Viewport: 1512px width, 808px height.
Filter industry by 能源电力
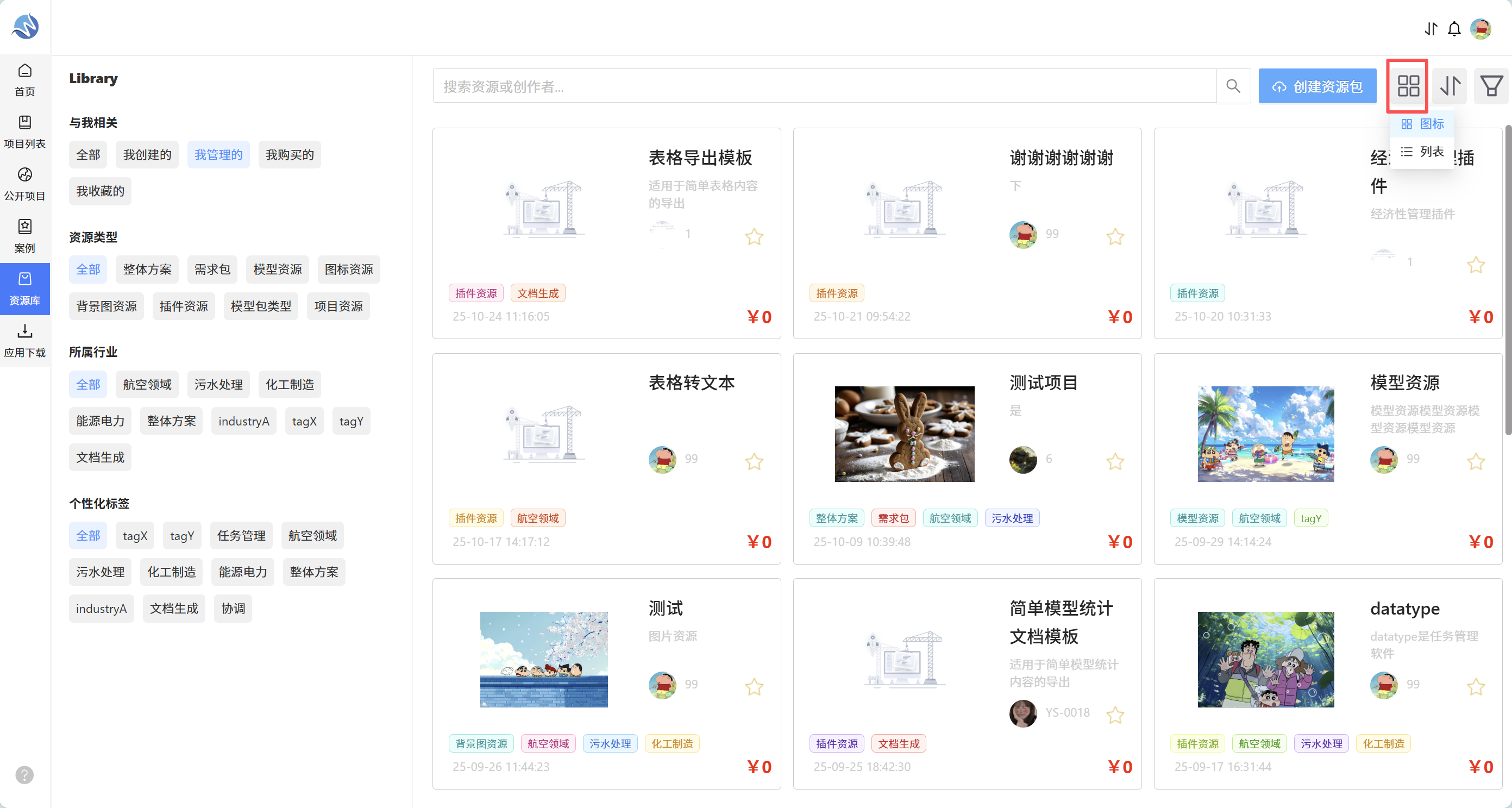point(101,421)
